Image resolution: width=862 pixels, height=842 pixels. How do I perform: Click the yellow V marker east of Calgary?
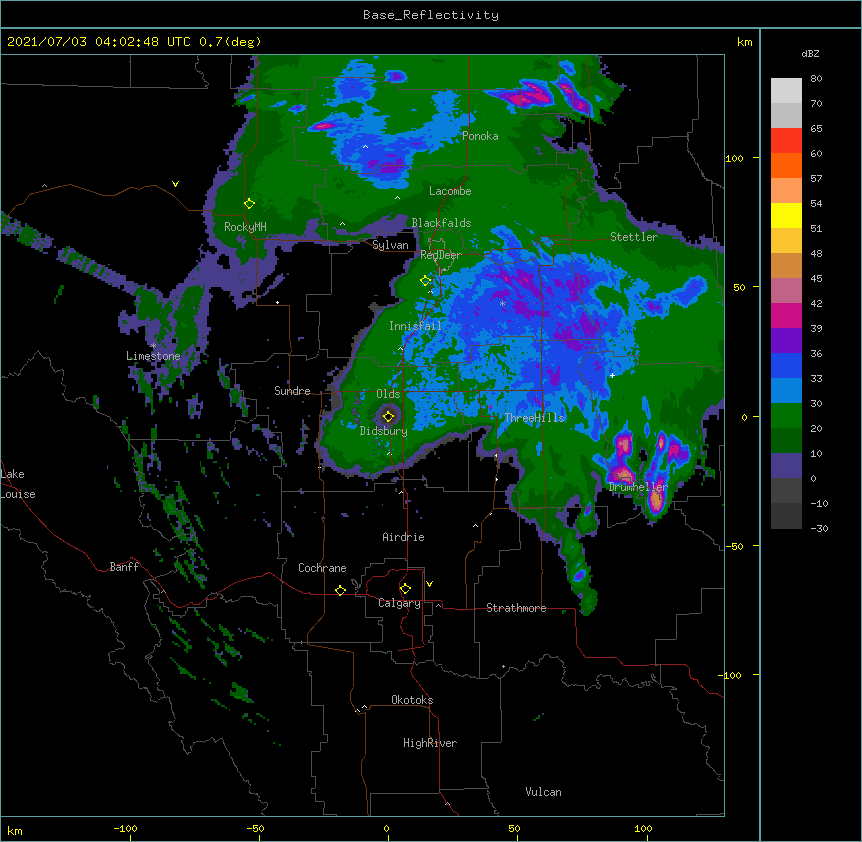coord(429,584)
